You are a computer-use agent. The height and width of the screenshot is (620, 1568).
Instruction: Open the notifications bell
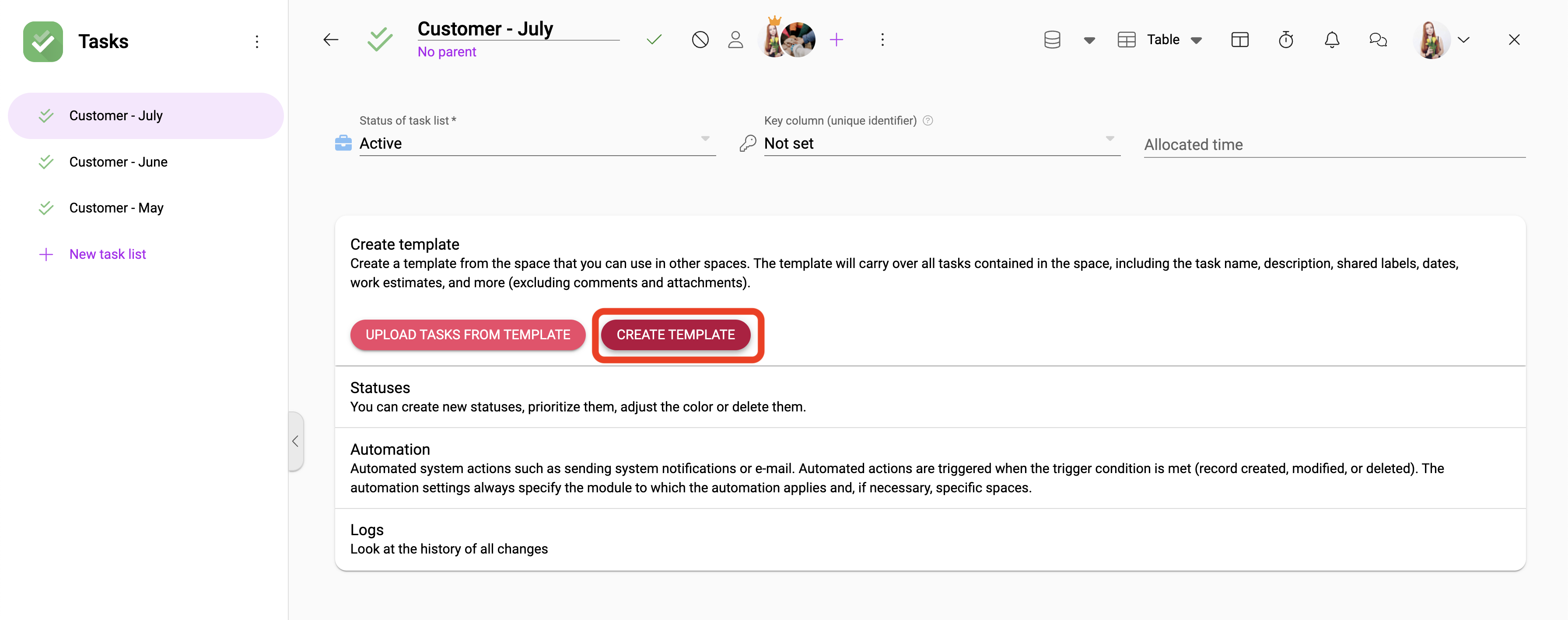click(1332, 40)
